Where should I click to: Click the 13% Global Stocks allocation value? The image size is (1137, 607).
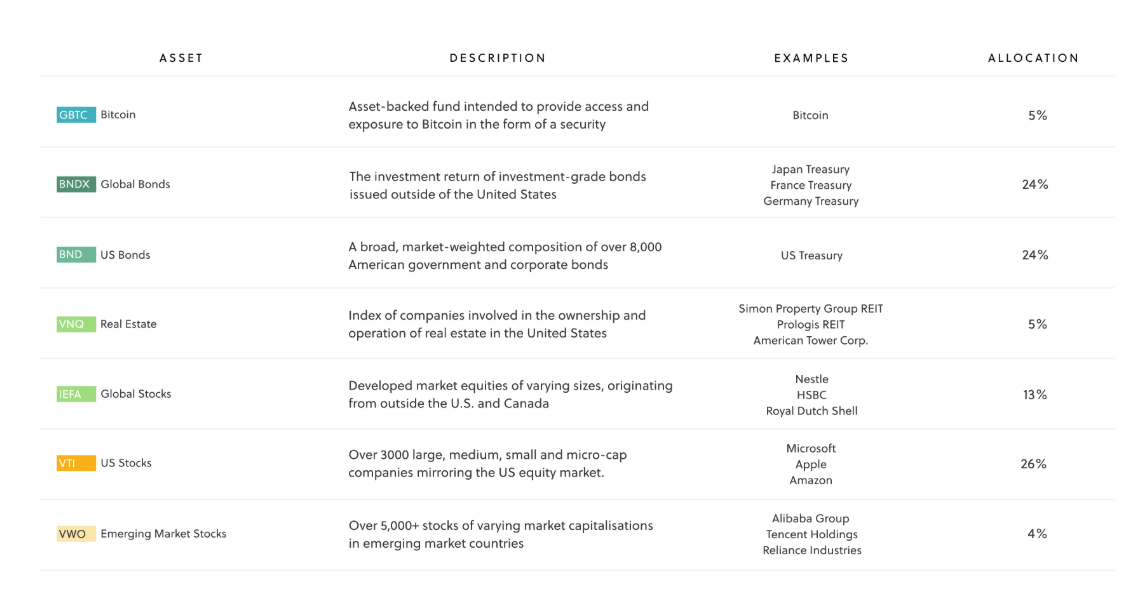click(1034, 395)
